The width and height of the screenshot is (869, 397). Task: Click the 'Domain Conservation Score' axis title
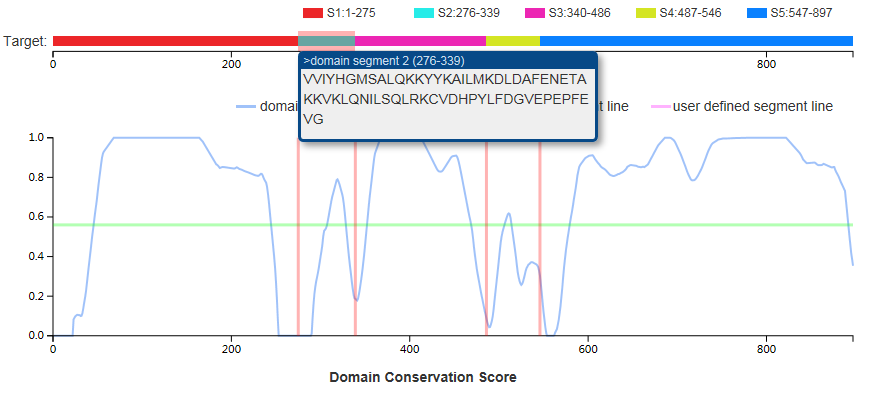click(x=423, y=378)
